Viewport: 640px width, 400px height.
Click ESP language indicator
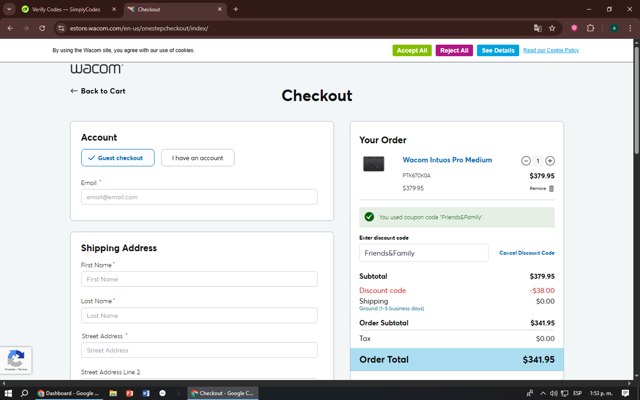577,393
